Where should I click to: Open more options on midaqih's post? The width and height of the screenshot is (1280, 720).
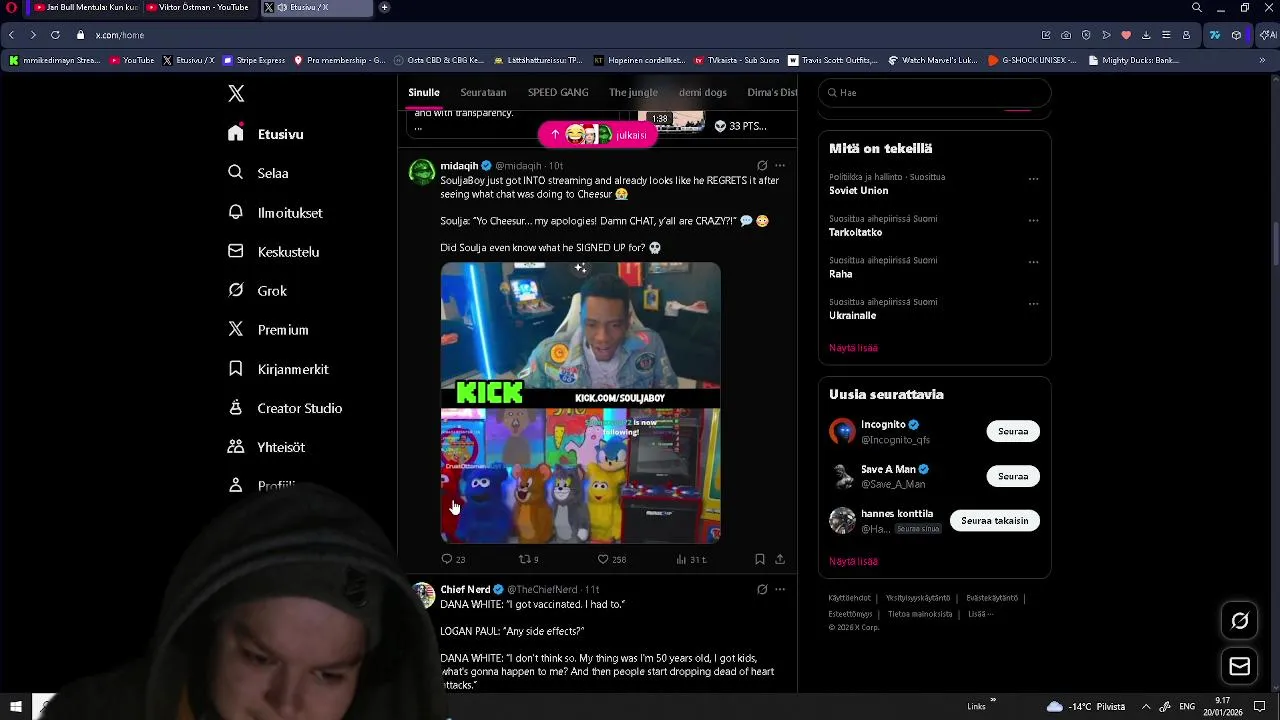(x=780, y=165)
